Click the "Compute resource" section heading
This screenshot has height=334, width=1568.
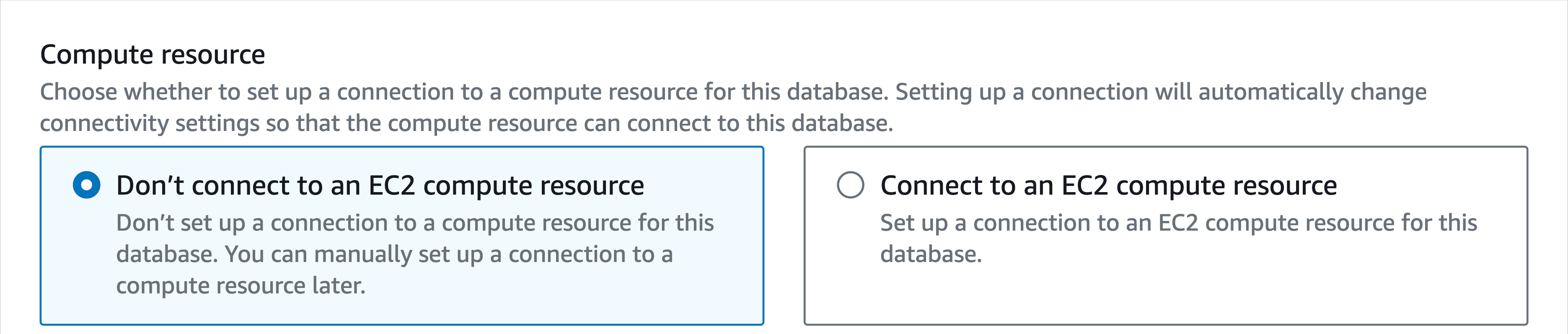pos(152,55)
